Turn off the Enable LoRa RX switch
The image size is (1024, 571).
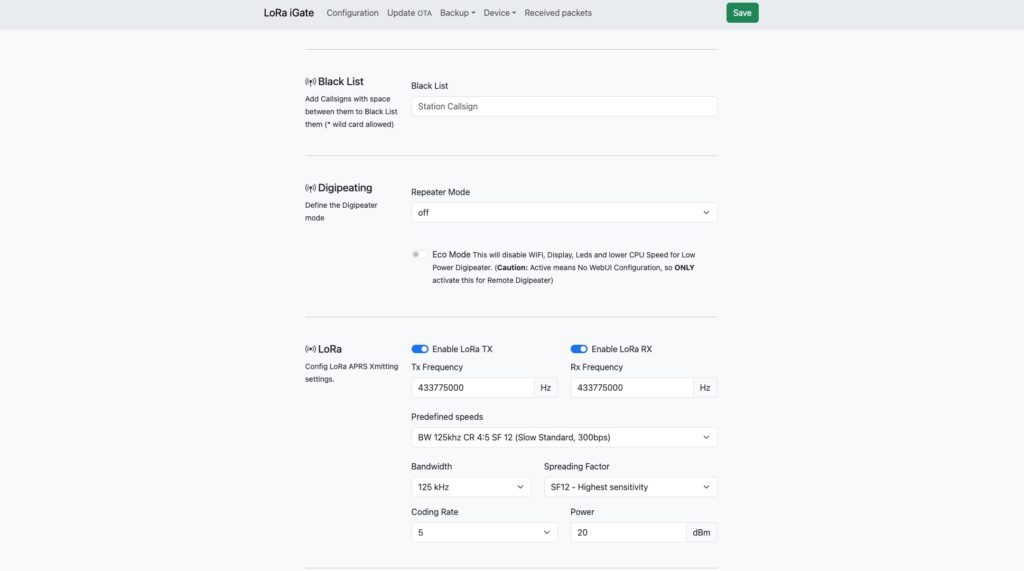pos(579,349)
